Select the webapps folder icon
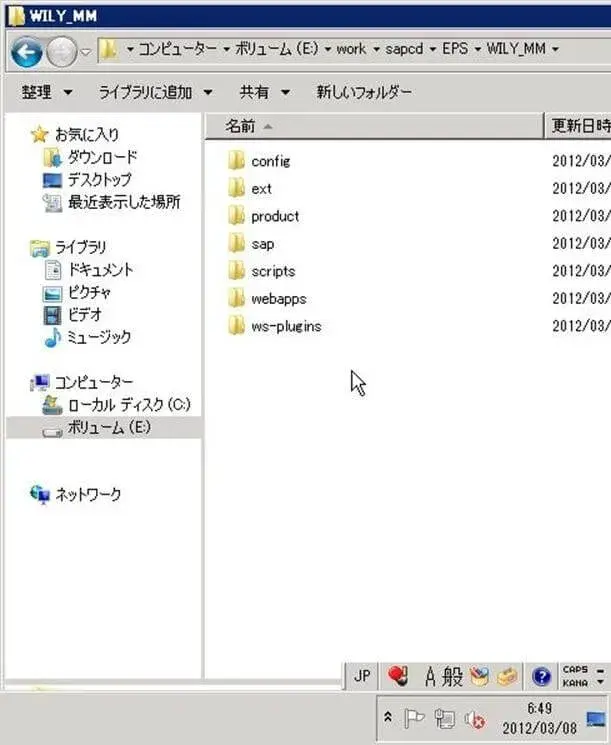Image resolution: width=611 pixels, height=745 pixels. 236,298
